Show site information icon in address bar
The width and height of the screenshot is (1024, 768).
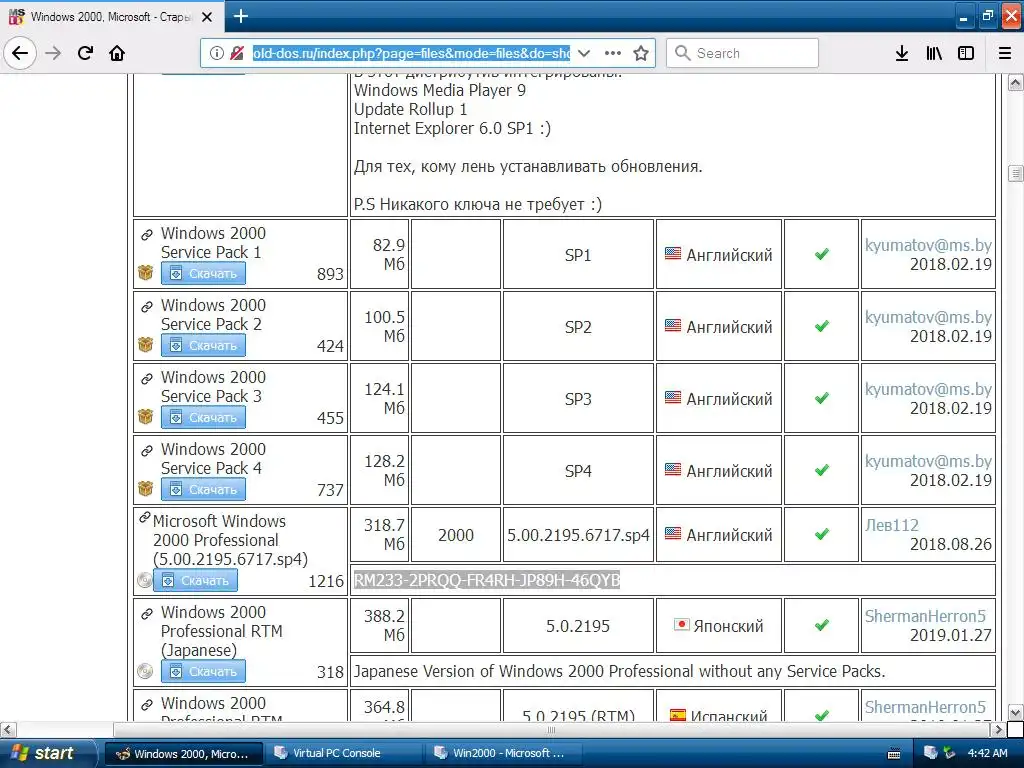[216, 53]
